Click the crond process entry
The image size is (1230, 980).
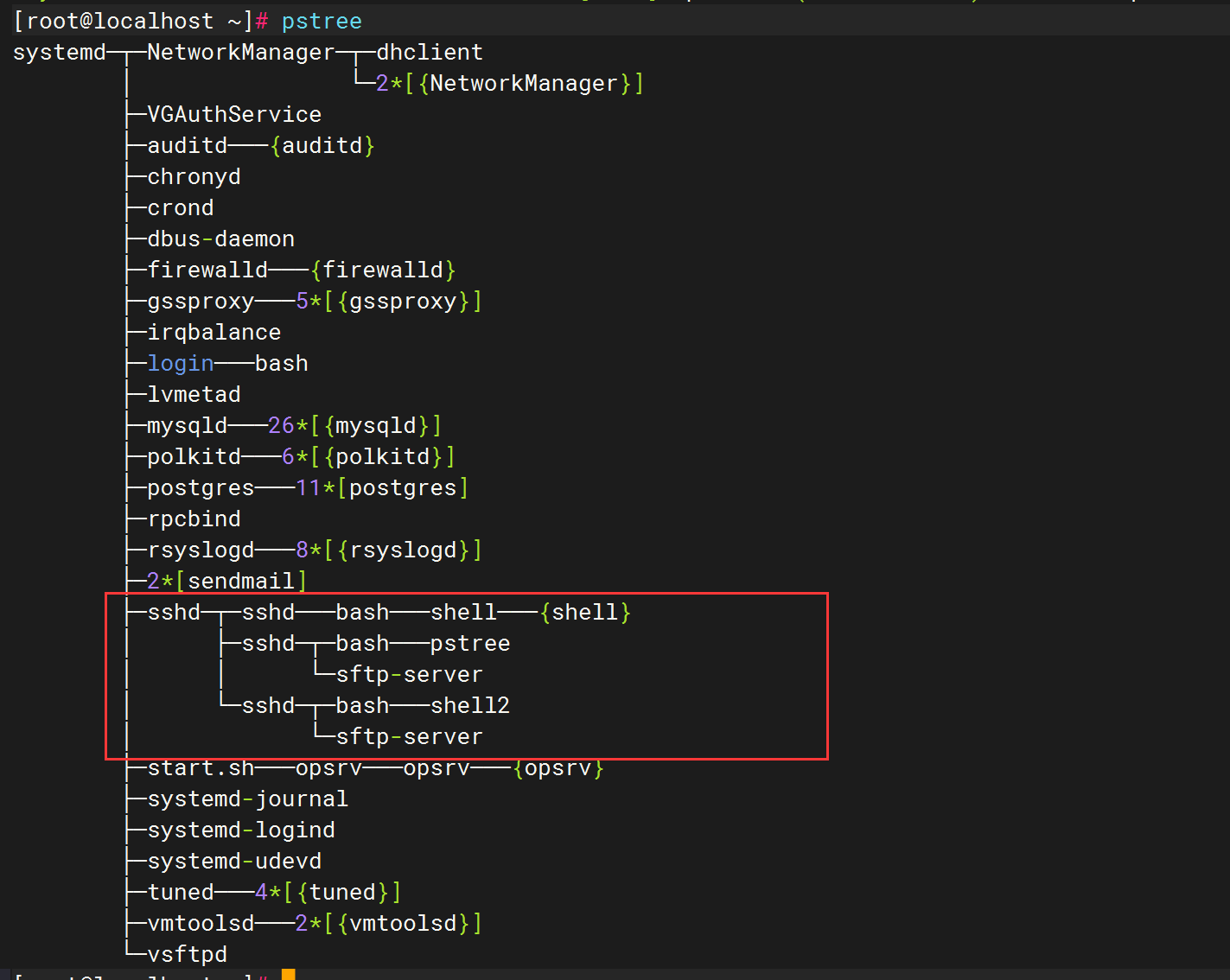180,208
